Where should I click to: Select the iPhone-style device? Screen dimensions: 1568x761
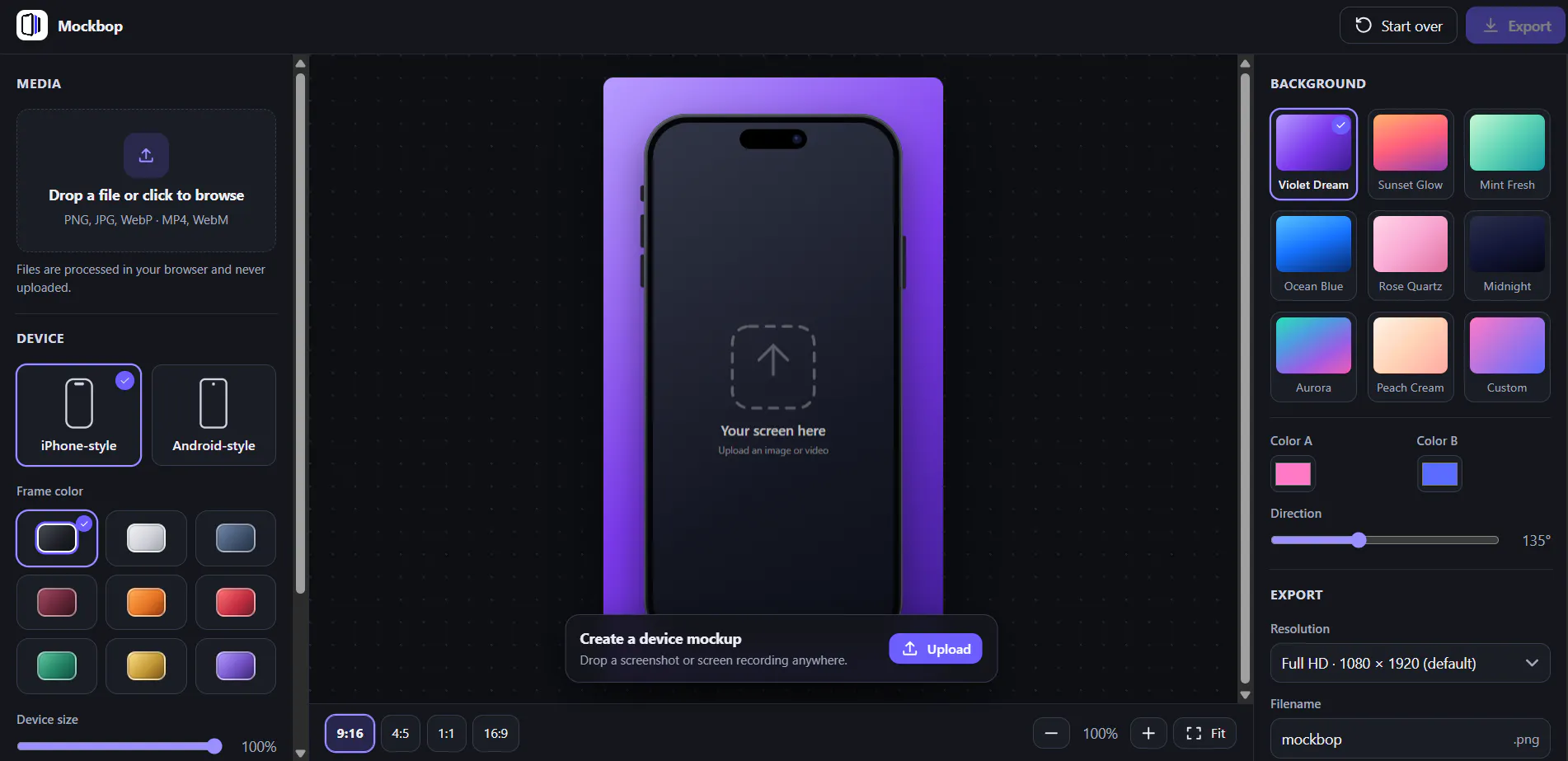click(x=79, y=416)
